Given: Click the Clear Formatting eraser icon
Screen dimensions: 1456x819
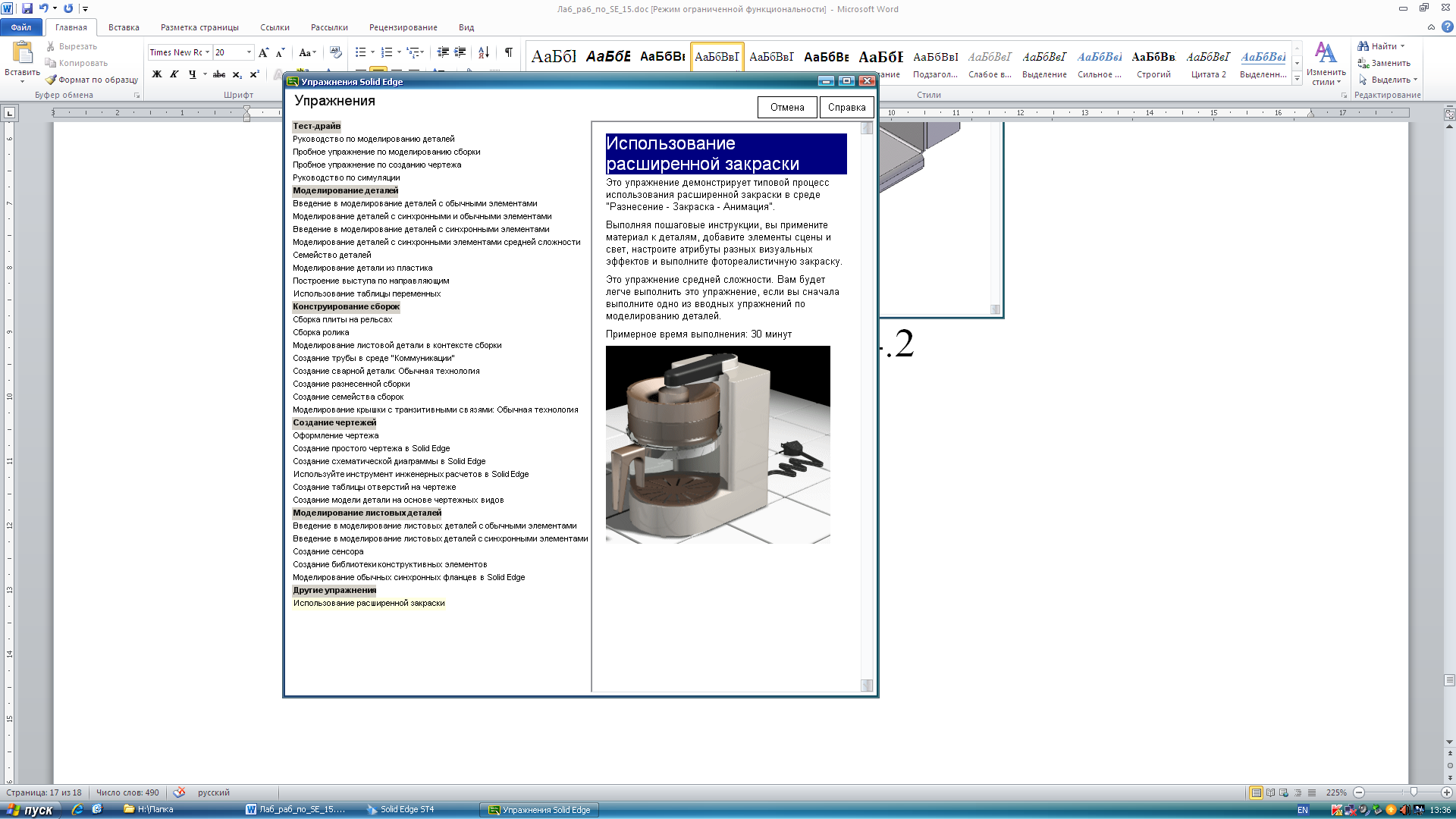Looking at the screenshot, I should click(x=336, y=52).
